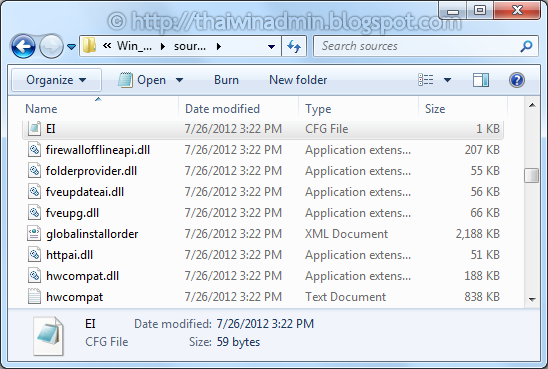Click the file name firewallofflineapi.dll

98,150
